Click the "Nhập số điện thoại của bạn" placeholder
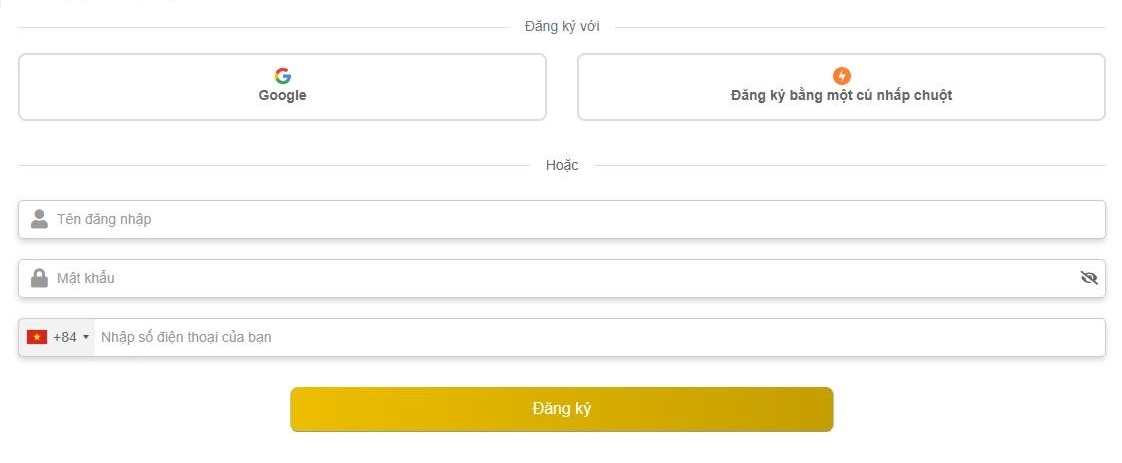Image resolution: width=1122 pixels, height=463 pixels. 186,337
